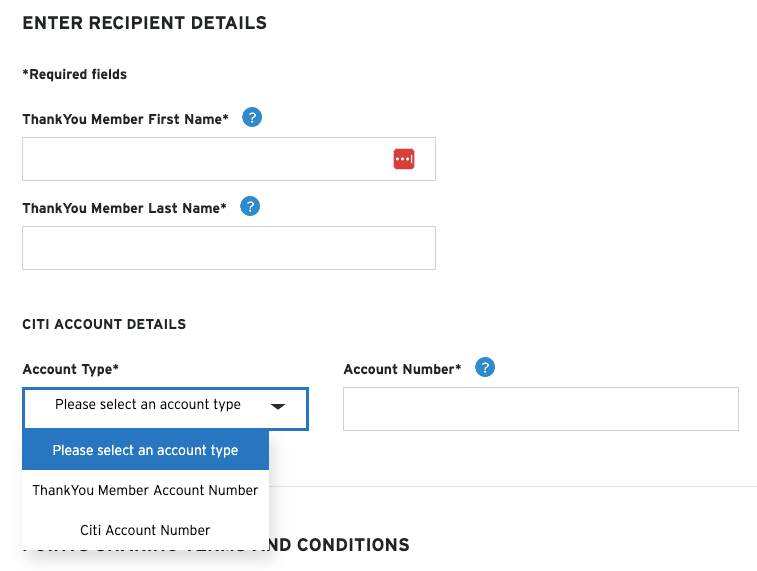Screen dimensions: 757x571
Task: Collapse the Account Type dropdown arrow
Action: click(x=278, y=406)
